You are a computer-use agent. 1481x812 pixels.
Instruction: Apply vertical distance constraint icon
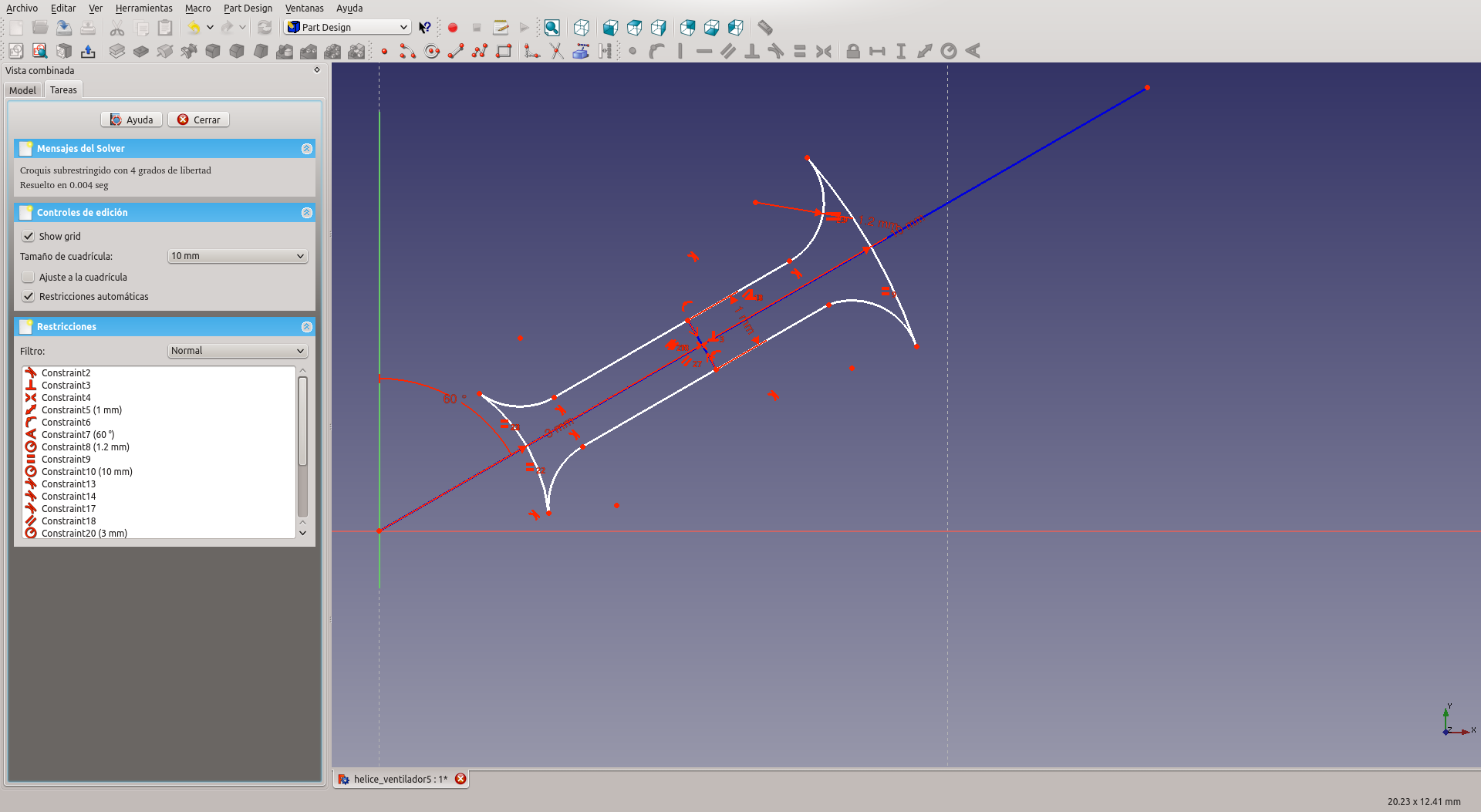click(901, 52)
